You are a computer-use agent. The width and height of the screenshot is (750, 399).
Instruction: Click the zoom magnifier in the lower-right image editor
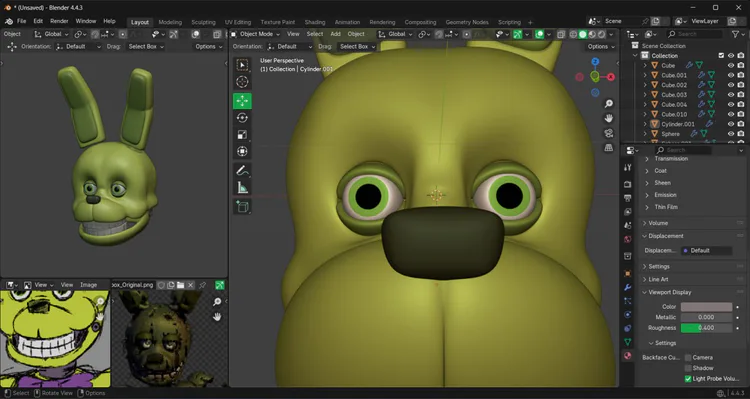217,301
